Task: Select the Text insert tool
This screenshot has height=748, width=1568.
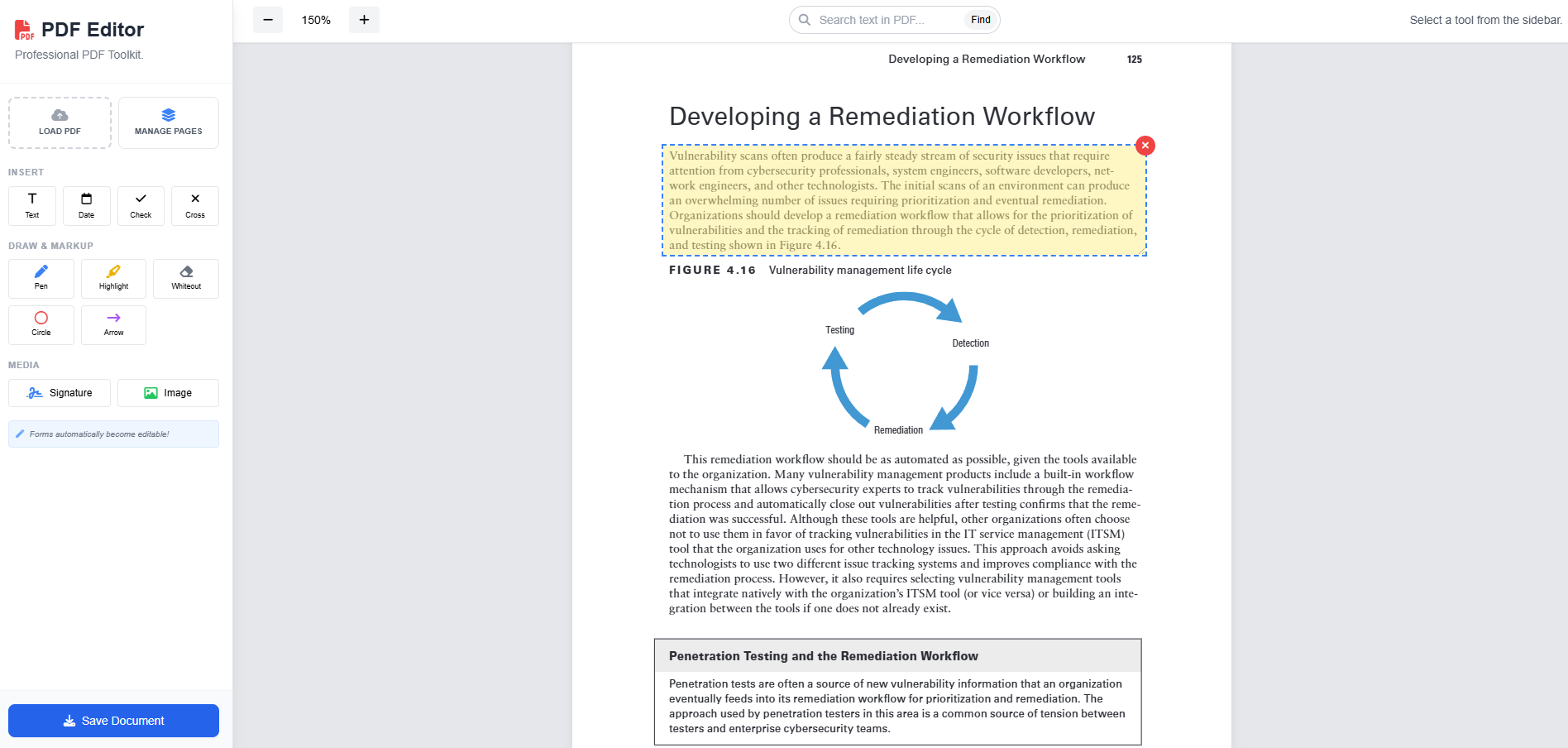Action: (x=32, y=205)
